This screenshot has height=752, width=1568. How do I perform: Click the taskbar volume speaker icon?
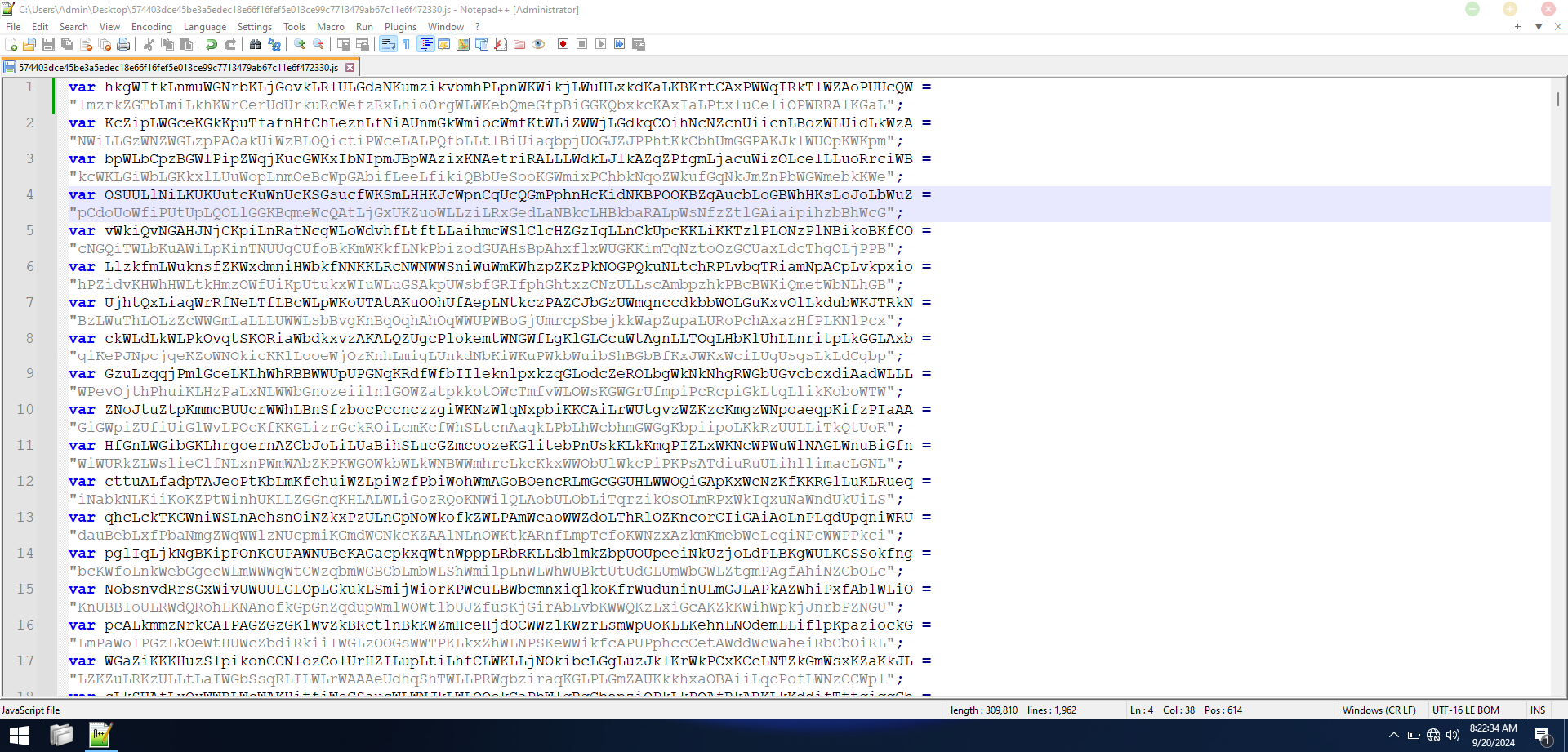tap(1453, 736)
